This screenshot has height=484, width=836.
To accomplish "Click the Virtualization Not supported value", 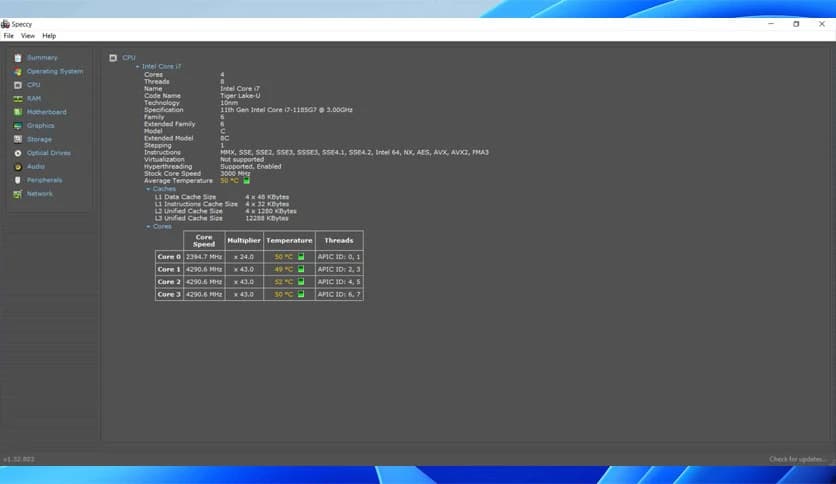I will [242, 159].
